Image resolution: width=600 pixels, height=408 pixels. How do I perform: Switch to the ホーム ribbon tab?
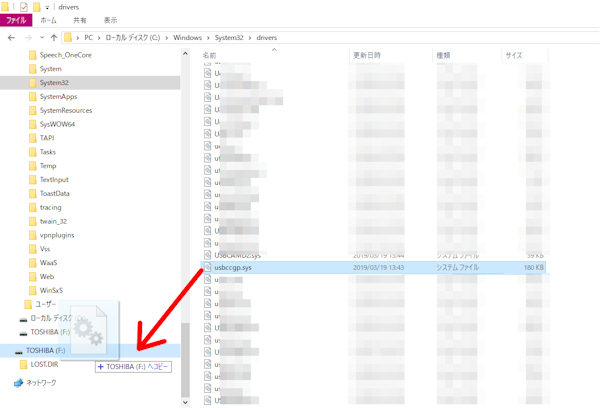click(49, 20)
